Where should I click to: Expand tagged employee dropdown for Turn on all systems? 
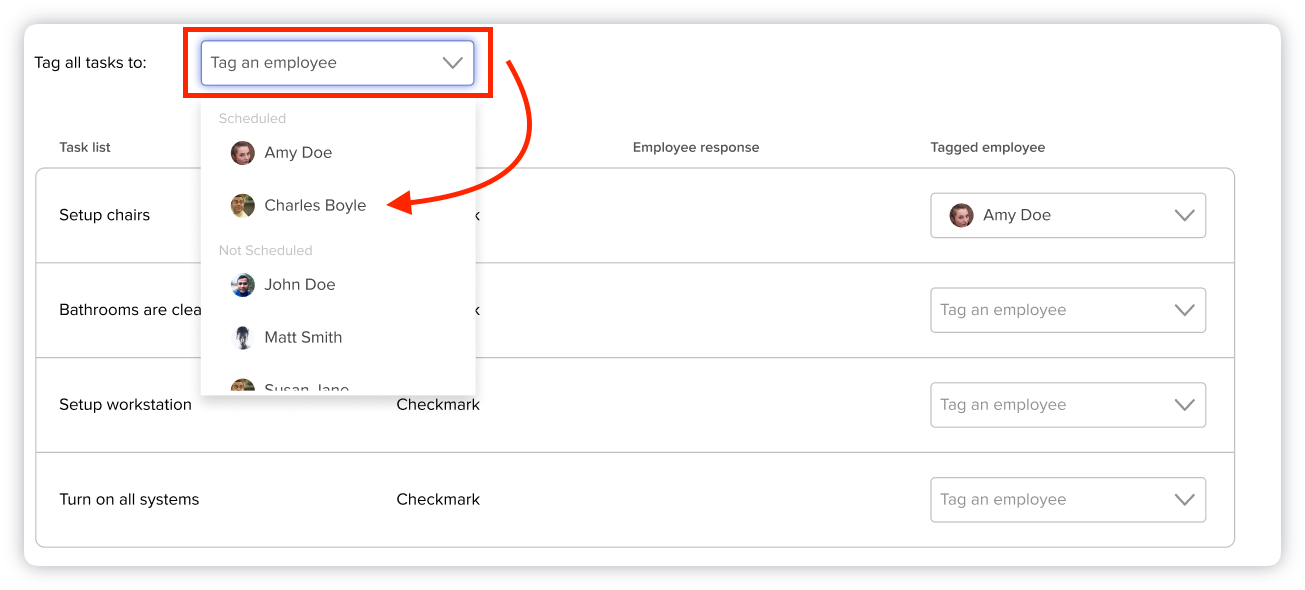pyautogui.click(x=1067, y=500)
